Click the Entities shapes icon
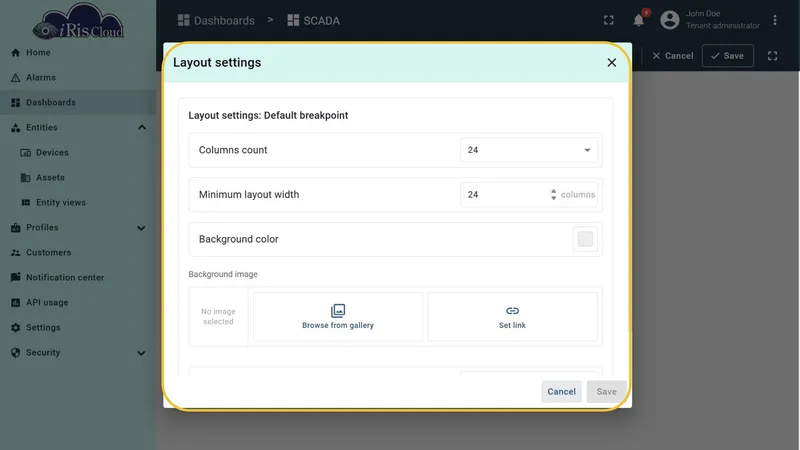800x450 pixels. 15,128
